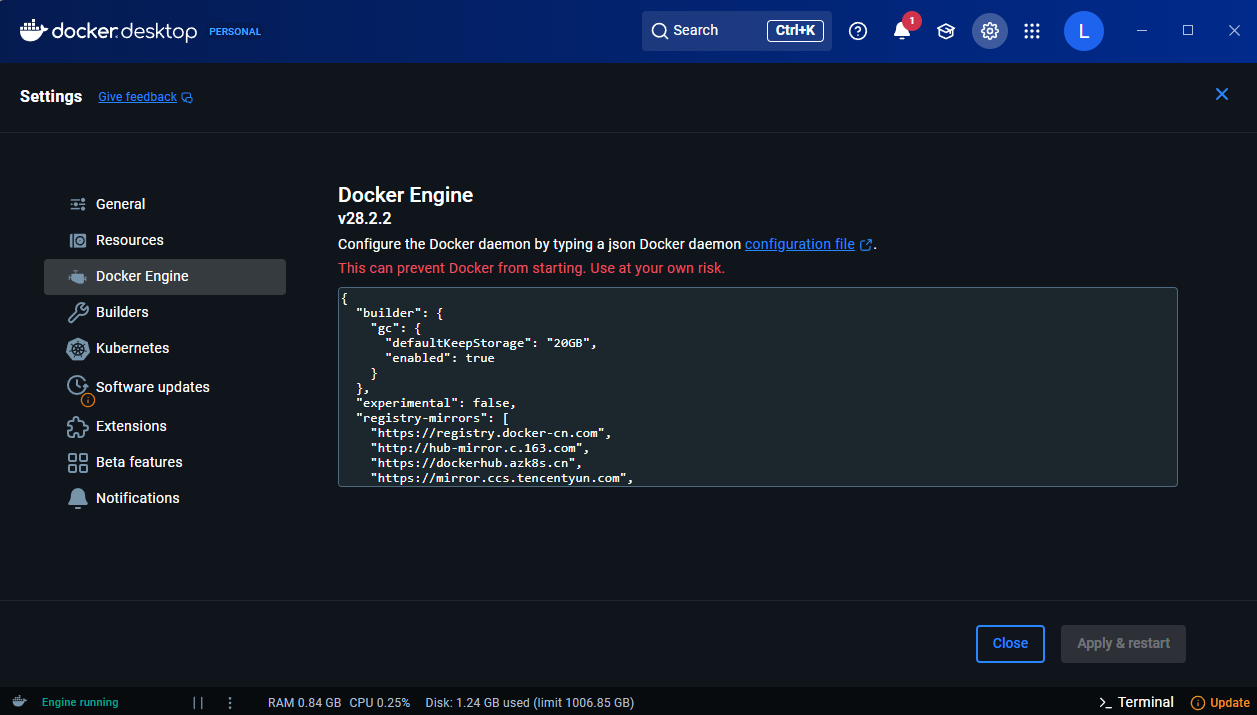Click the Software updates clock icon
The image size is (1257, 715).
pyautogui.click(x=77, y=385)
